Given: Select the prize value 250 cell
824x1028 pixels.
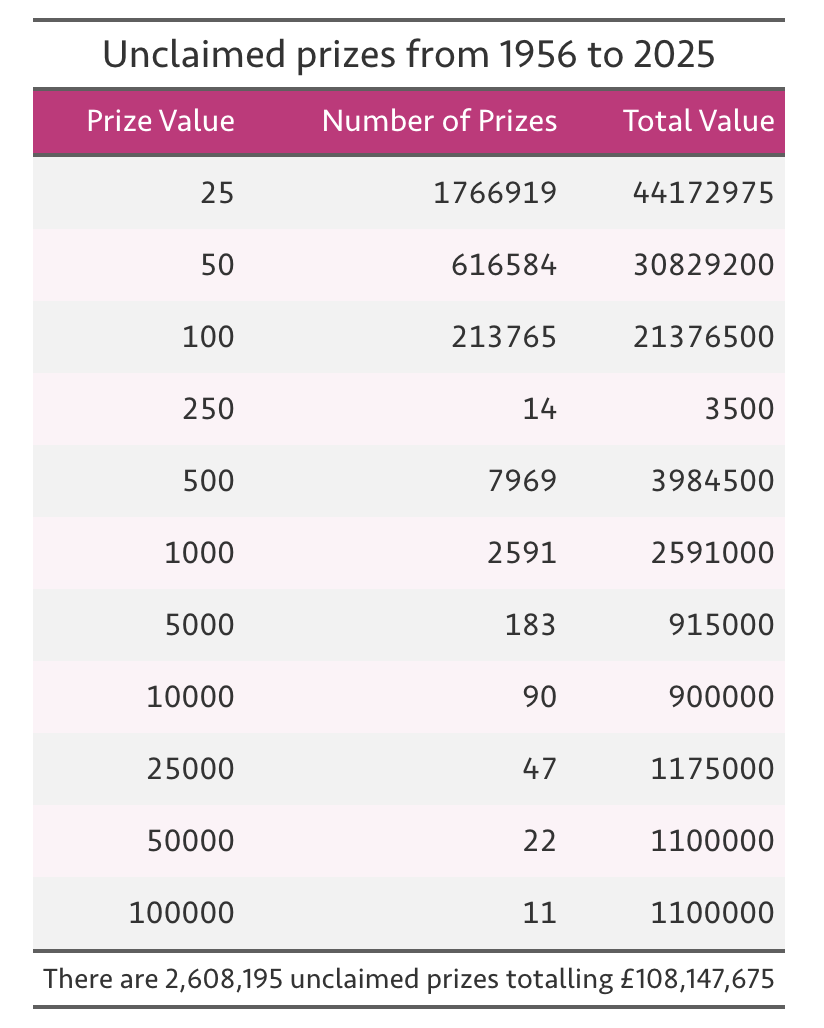Looking at the screenshot, I should [208, 409].
